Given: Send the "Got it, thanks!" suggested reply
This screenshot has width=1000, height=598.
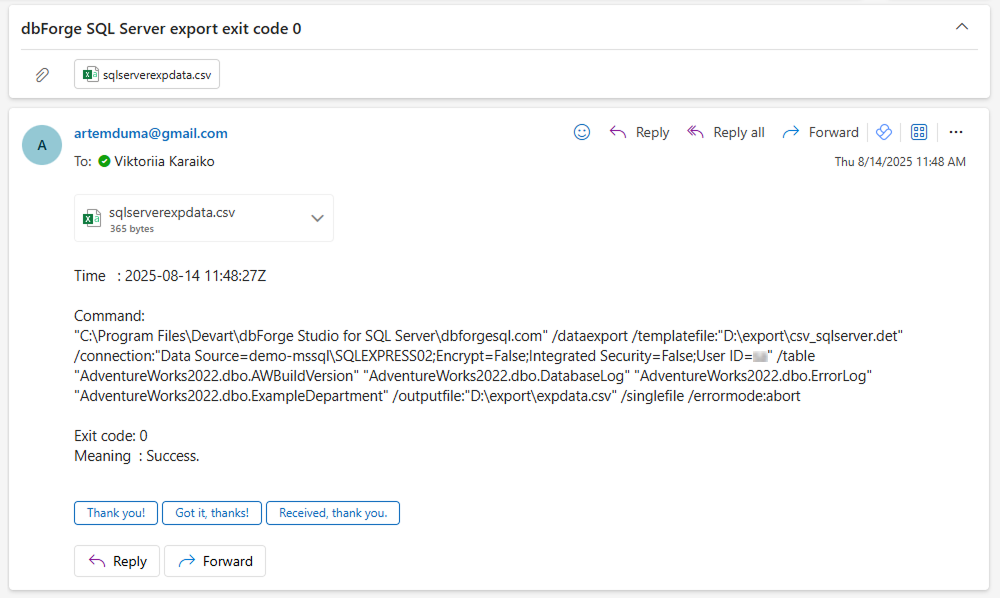Looking at the screenshot, I should click(x=211, y=512).
